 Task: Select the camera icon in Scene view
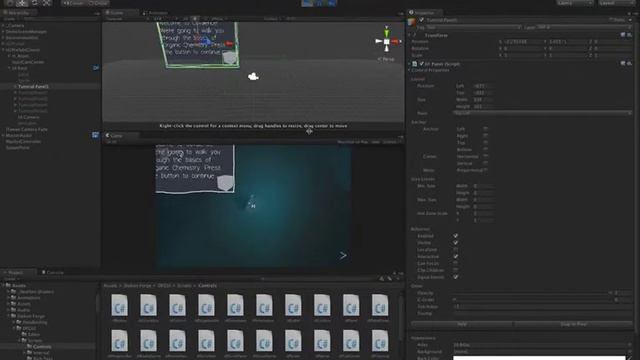click(x=253, y=76)
